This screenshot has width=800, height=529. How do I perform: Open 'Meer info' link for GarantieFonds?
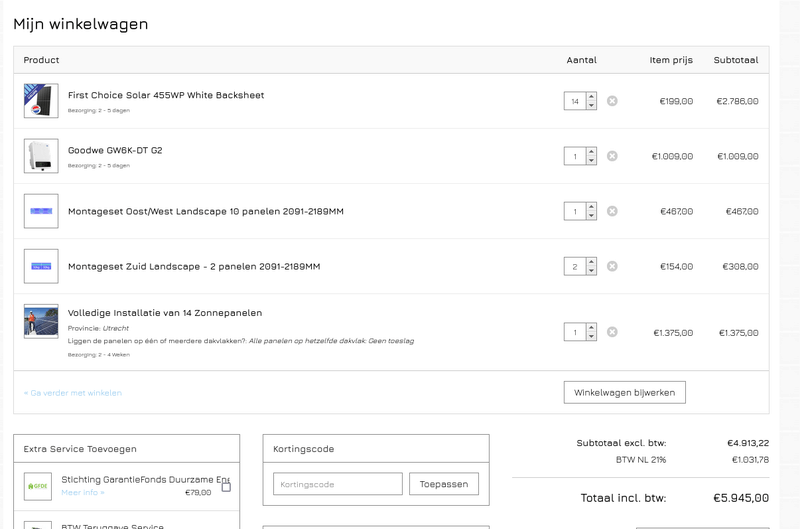(83, 492)
